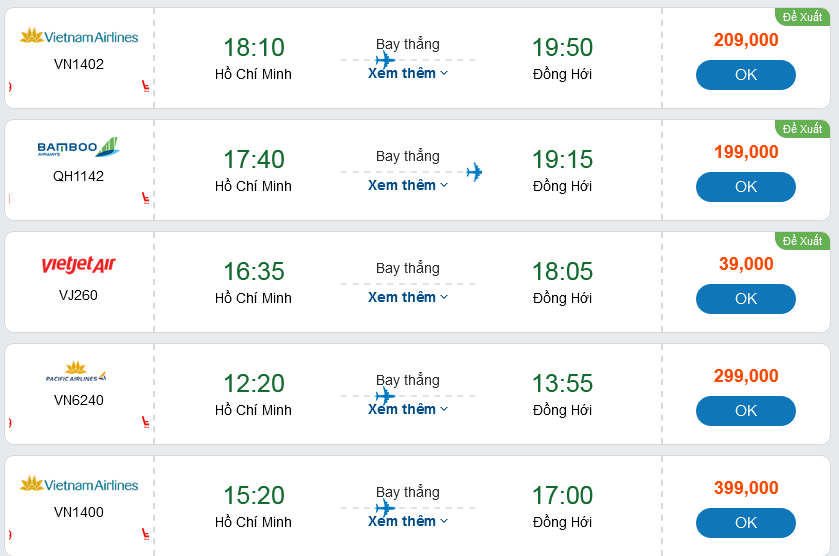Click the 299,000 price of flight VN6240

point(746,376)
